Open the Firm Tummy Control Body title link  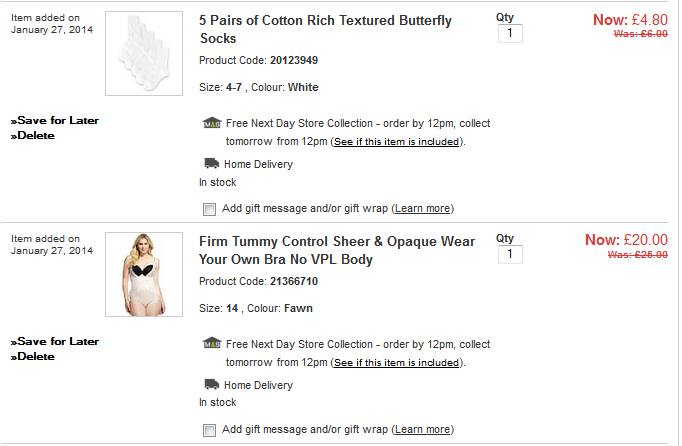click(x=337, y=250)
